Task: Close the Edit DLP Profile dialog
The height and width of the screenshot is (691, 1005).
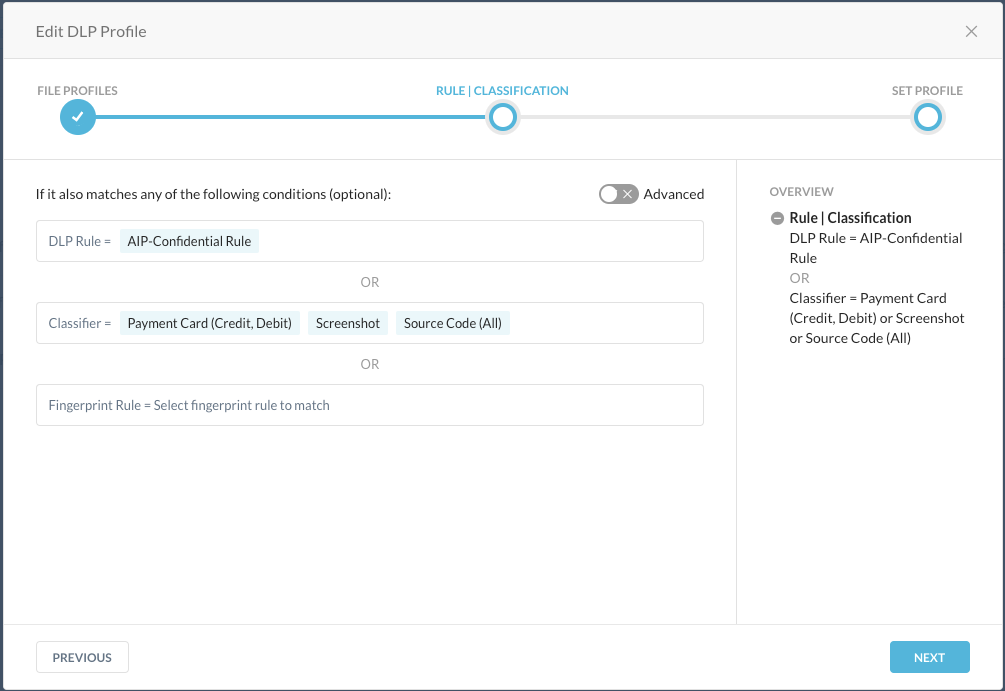Action: tap(971, 31)
